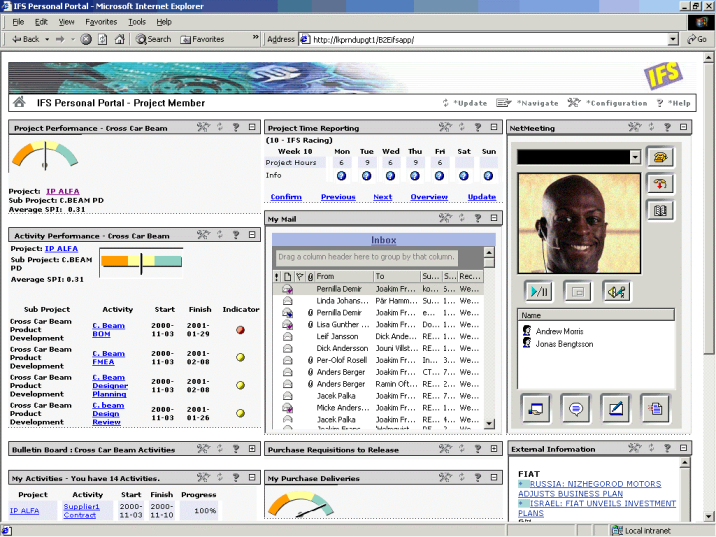Expand the Bulletin Board portlet
Viewport: 716px width, 537px height.
coord(252,448)
